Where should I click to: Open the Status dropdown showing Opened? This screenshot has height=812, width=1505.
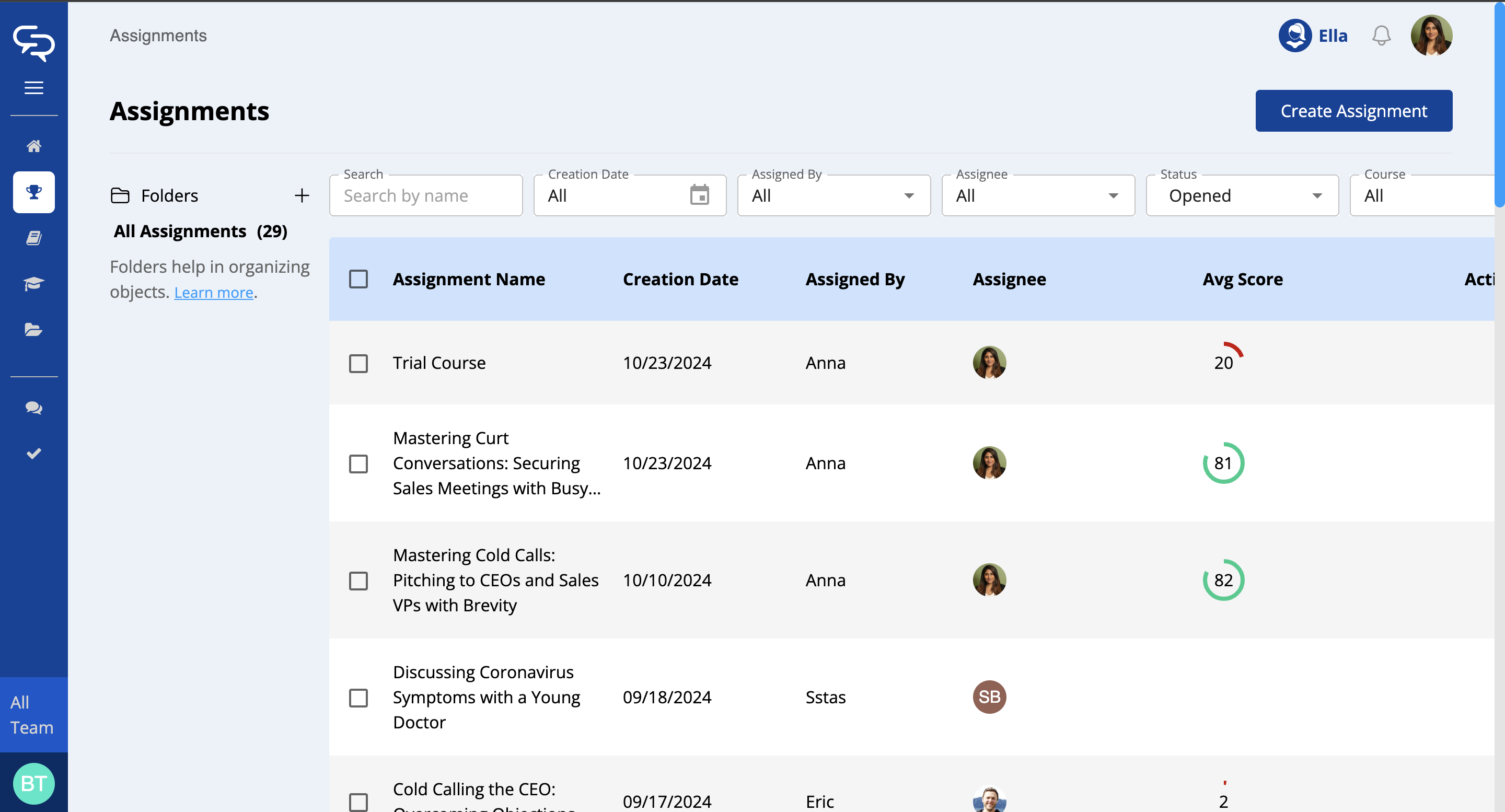[x=1242, y=196]
